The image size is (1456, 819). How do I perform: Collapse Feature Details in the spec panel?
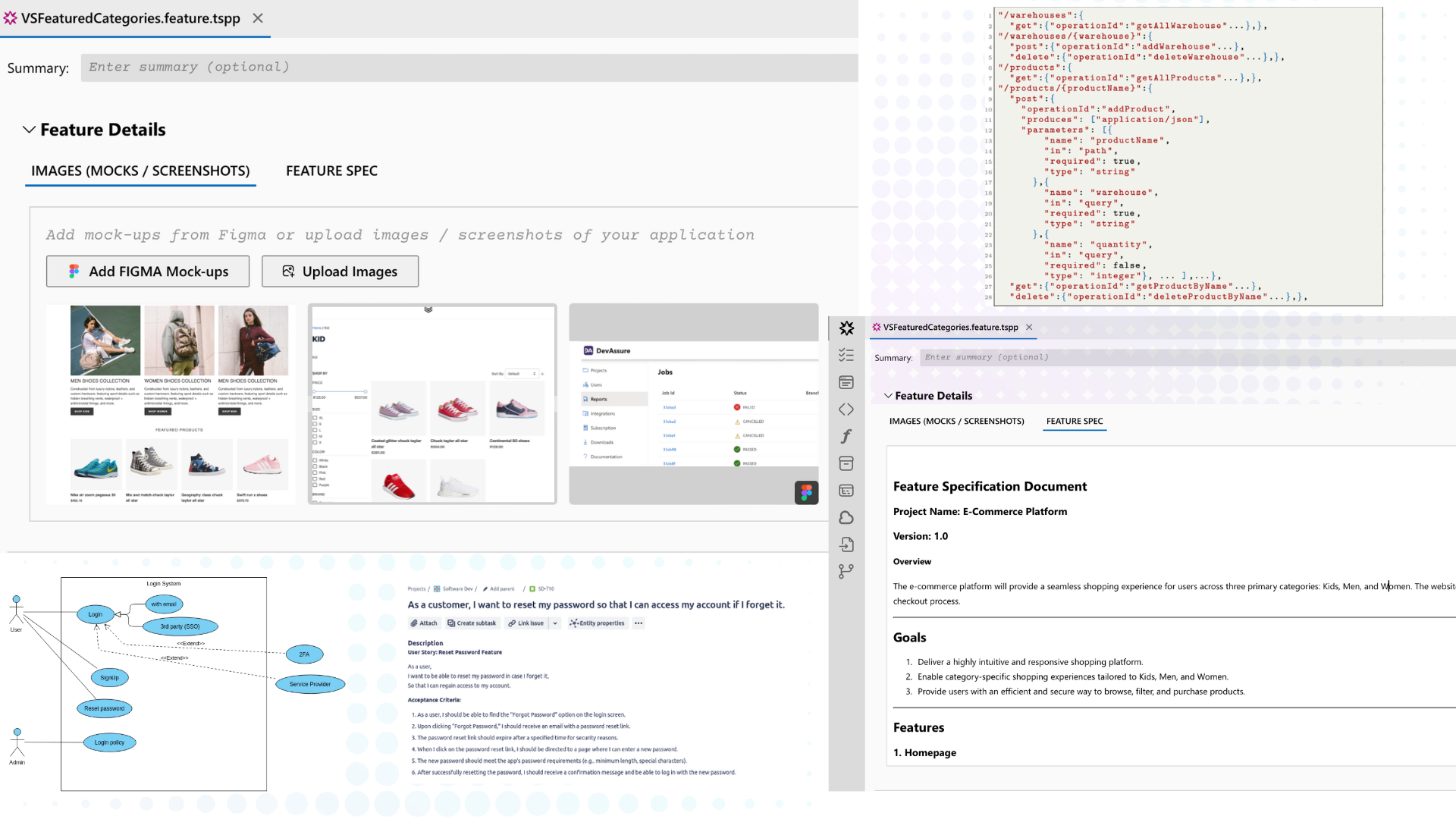pyautogui.click(x=888, y=396)
